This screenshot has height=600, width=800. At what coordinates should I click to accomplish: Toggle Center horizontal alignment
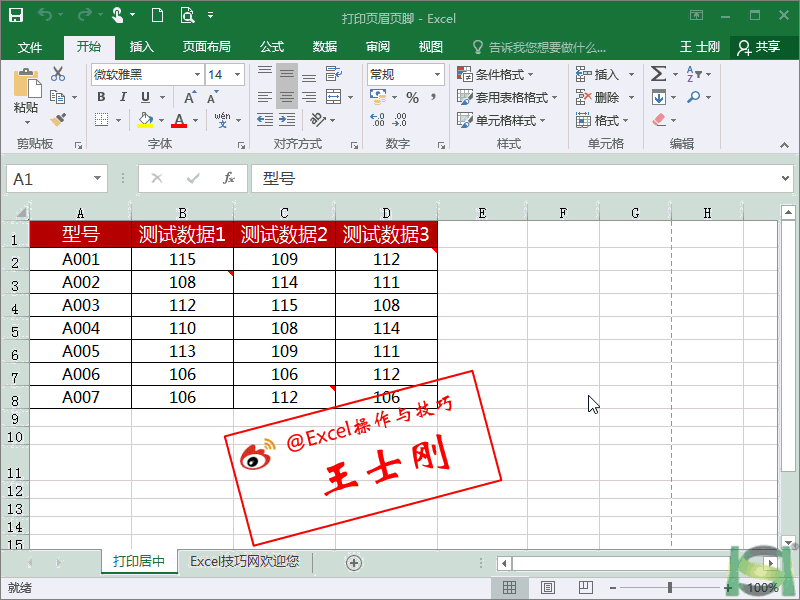tap(287, 97)
